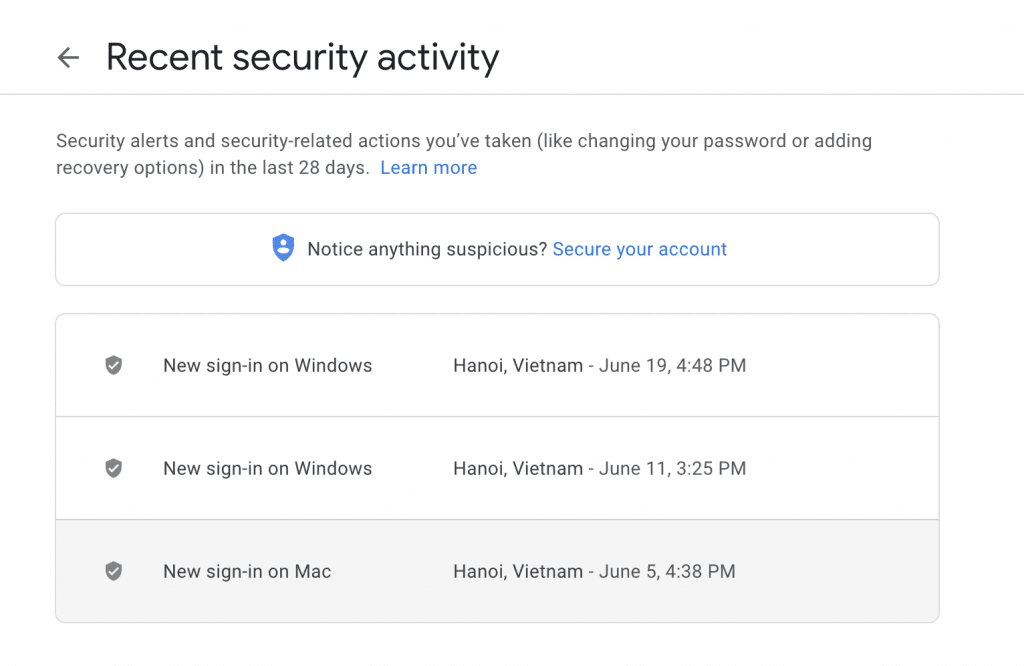This screenshot has width=1024, height=666.
Task: Select "New sign-in on Windows" label for June 11
Action: pos(268,468)
